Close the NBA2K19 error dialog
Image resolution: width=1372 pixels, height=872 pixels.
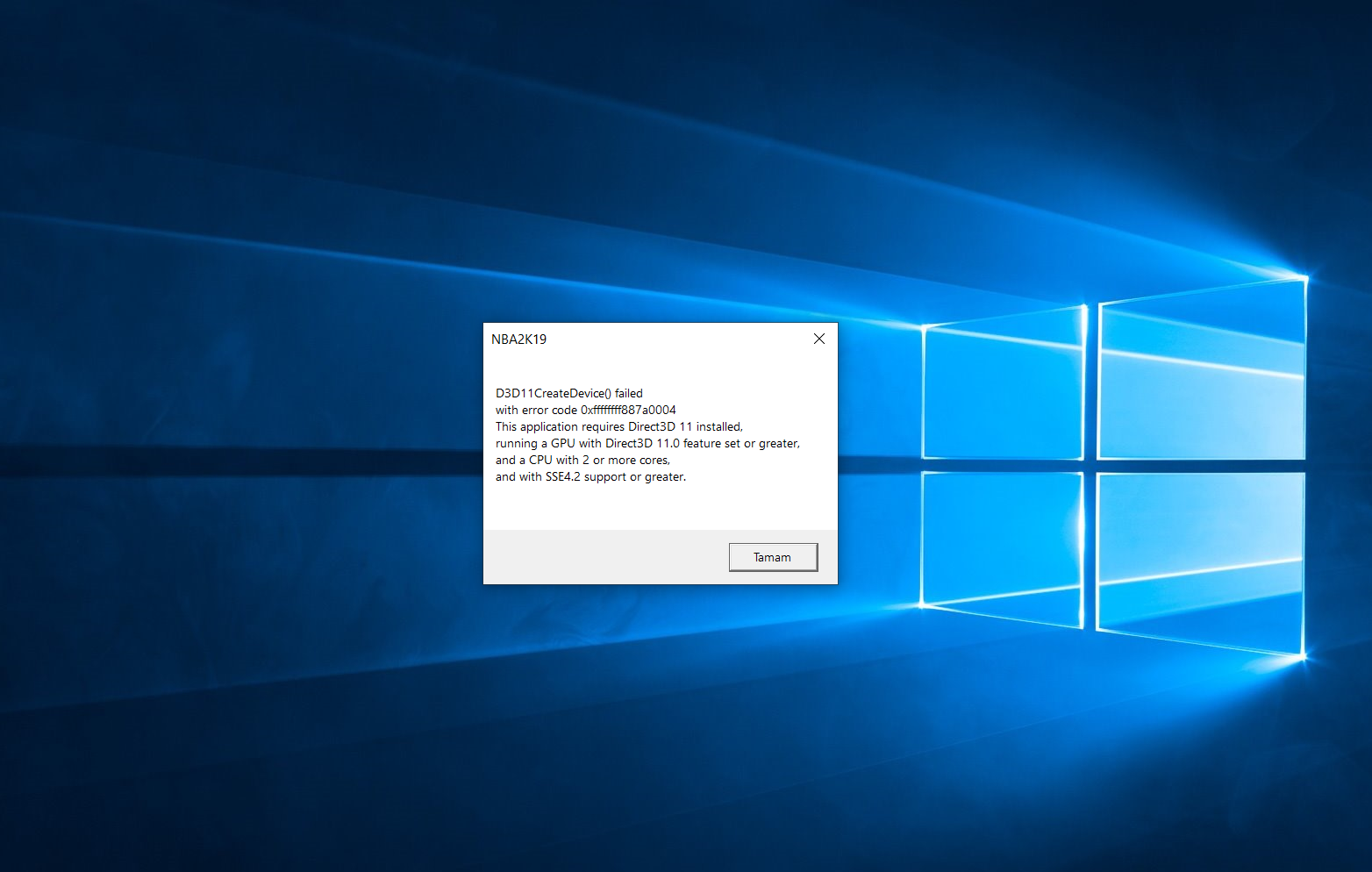pos(819,339)
